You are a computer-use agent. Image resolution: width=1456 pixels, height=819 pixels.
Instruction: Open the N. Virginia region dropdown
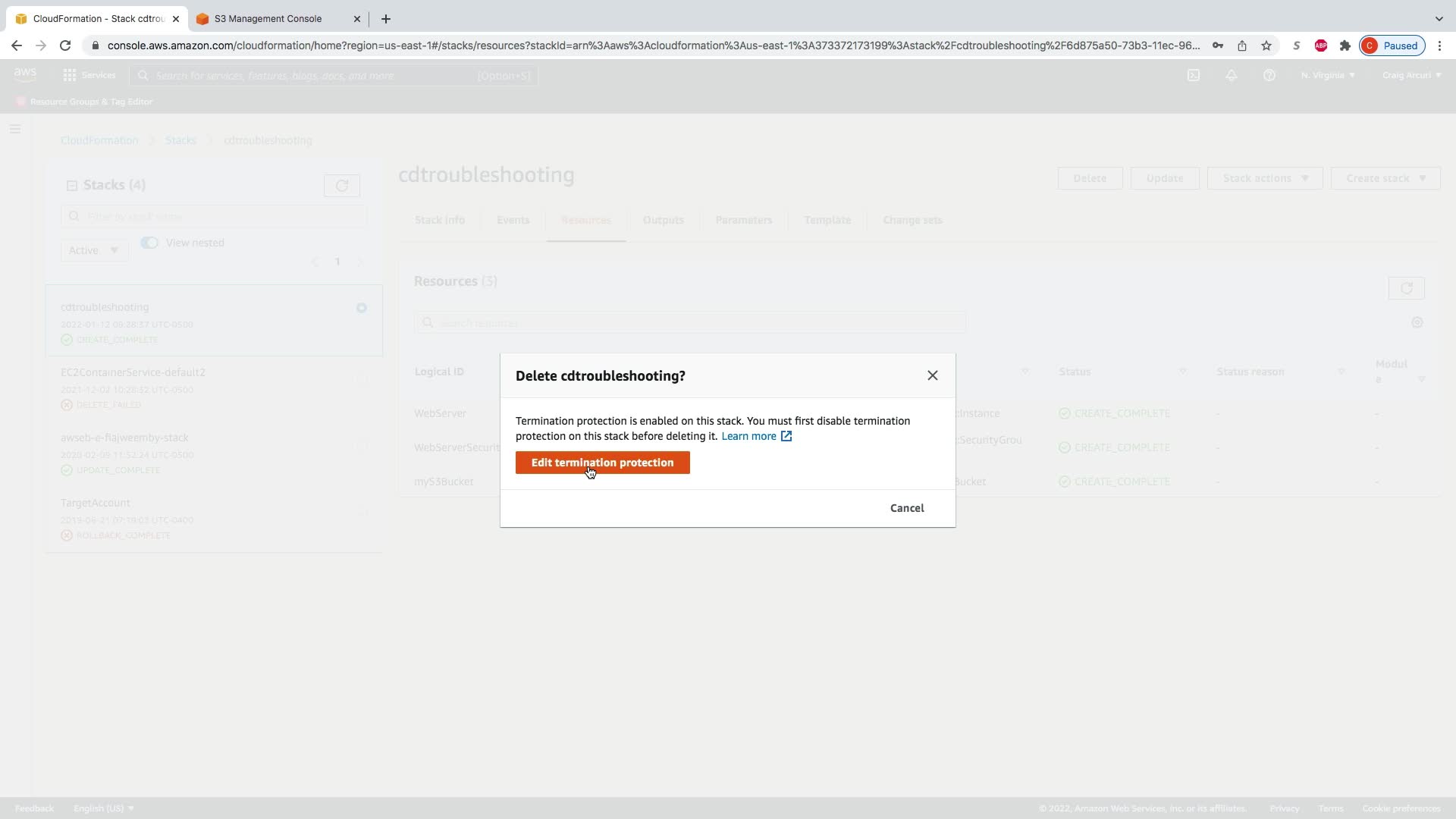(1327, 75)
